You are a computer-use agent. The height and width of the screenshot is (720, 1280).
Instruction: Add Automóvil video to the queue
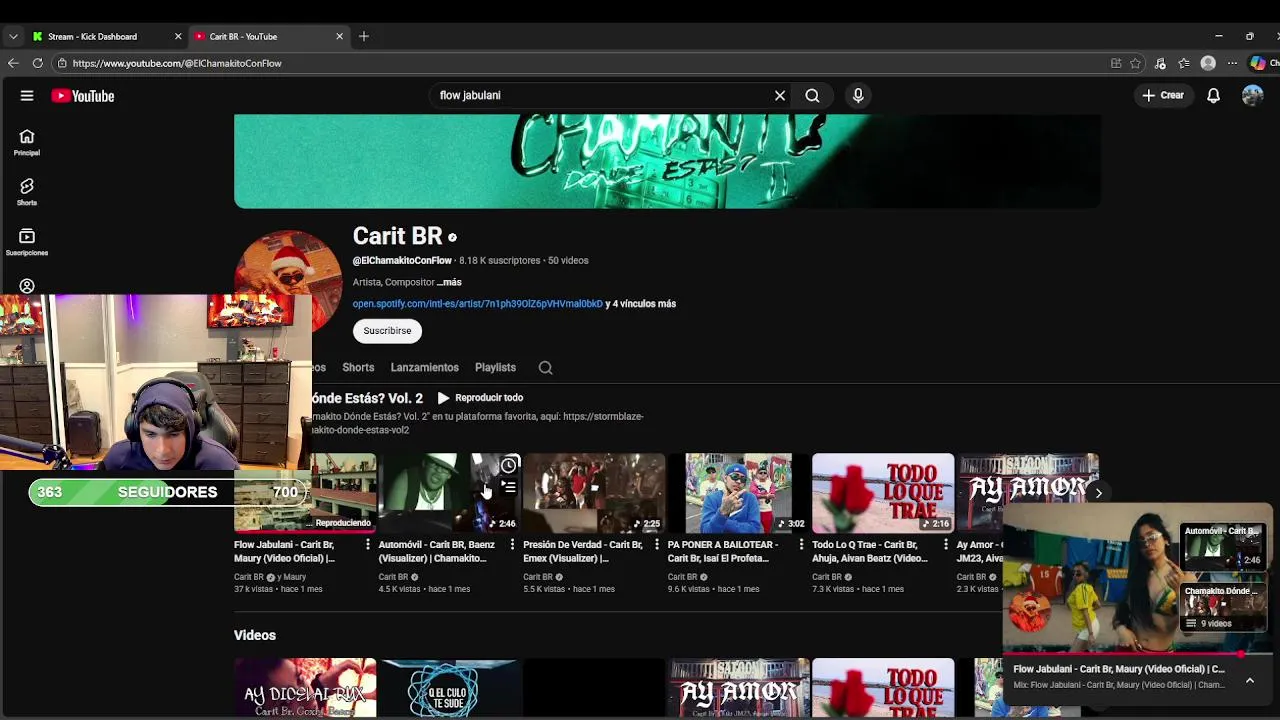click(x=509, y=487)
